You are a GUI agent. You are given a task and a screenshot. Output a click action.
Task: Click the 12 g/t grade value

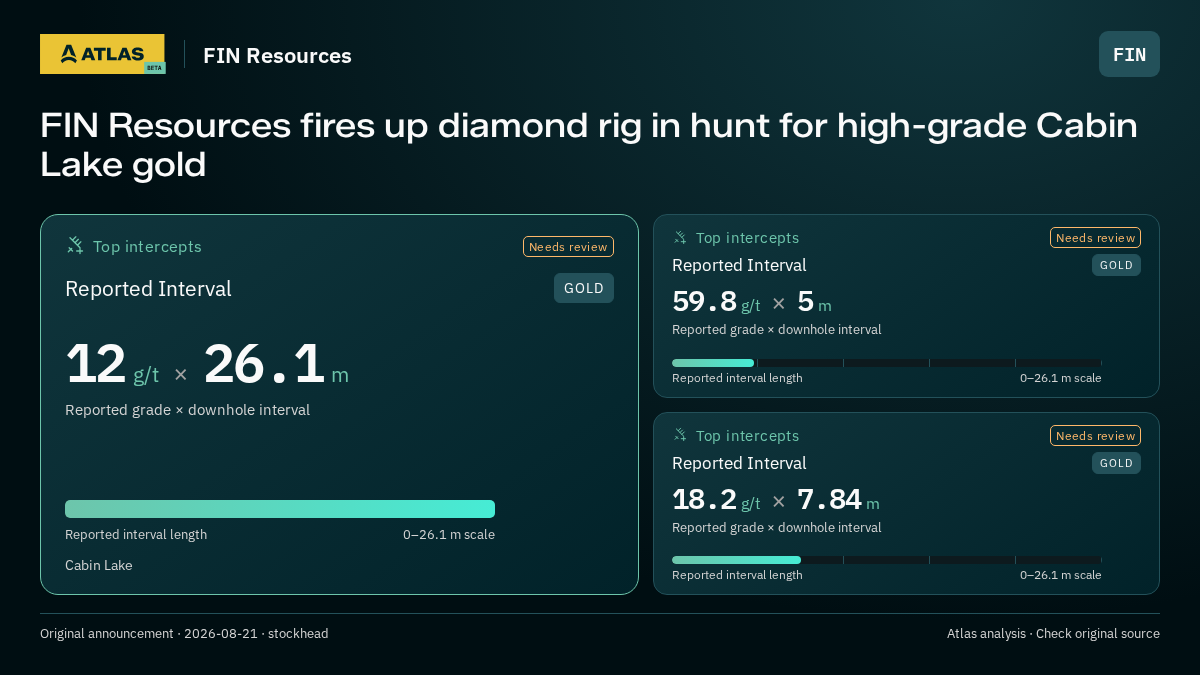coord(112,364)
